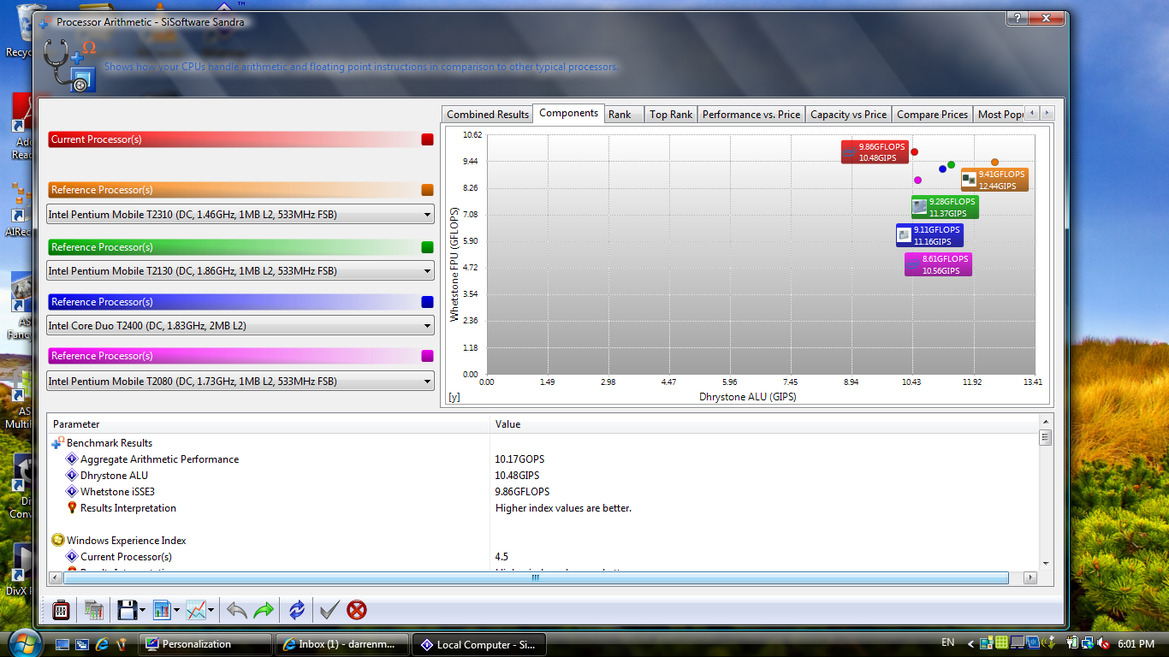
Task: Expand the bar chart report dropdown arrow
Action: tap(177, 610)
